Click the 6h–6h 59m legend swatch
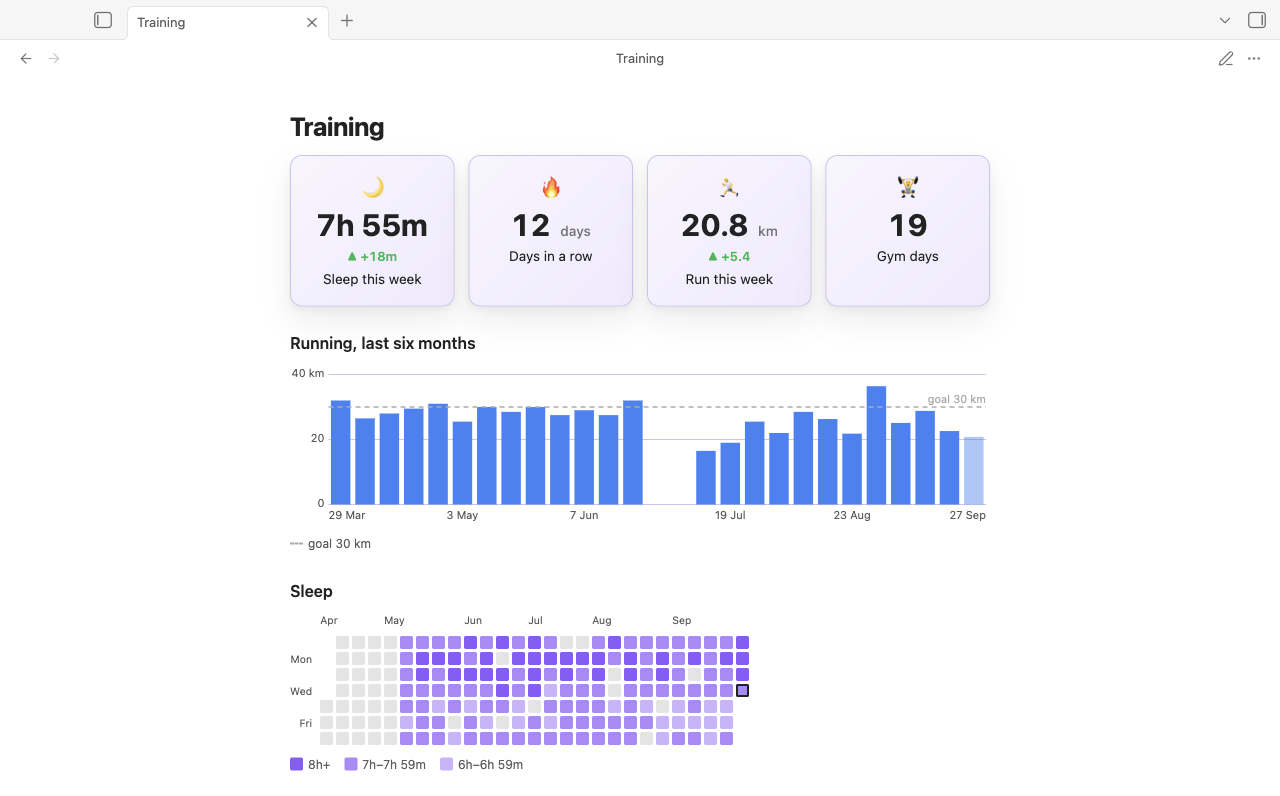Image resolution: width=1280 pixels, height=796 pixels. click(x=447, y=764)
